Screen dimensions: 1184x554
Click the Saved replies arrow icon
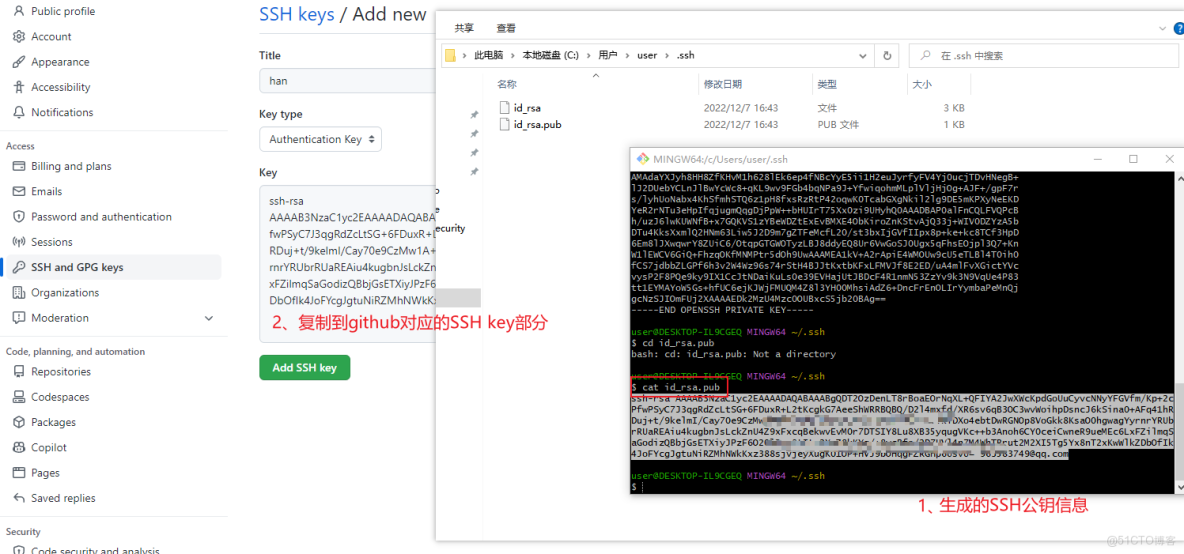click(x=19, y=498)
